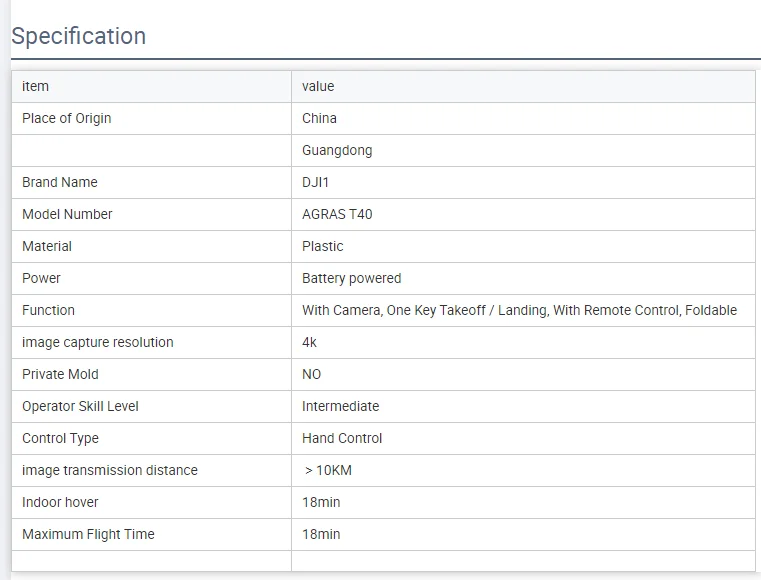The width and height of the screenshot is (761, 580).
Task: Click the image capture resolution label
Action: [97, 342]
